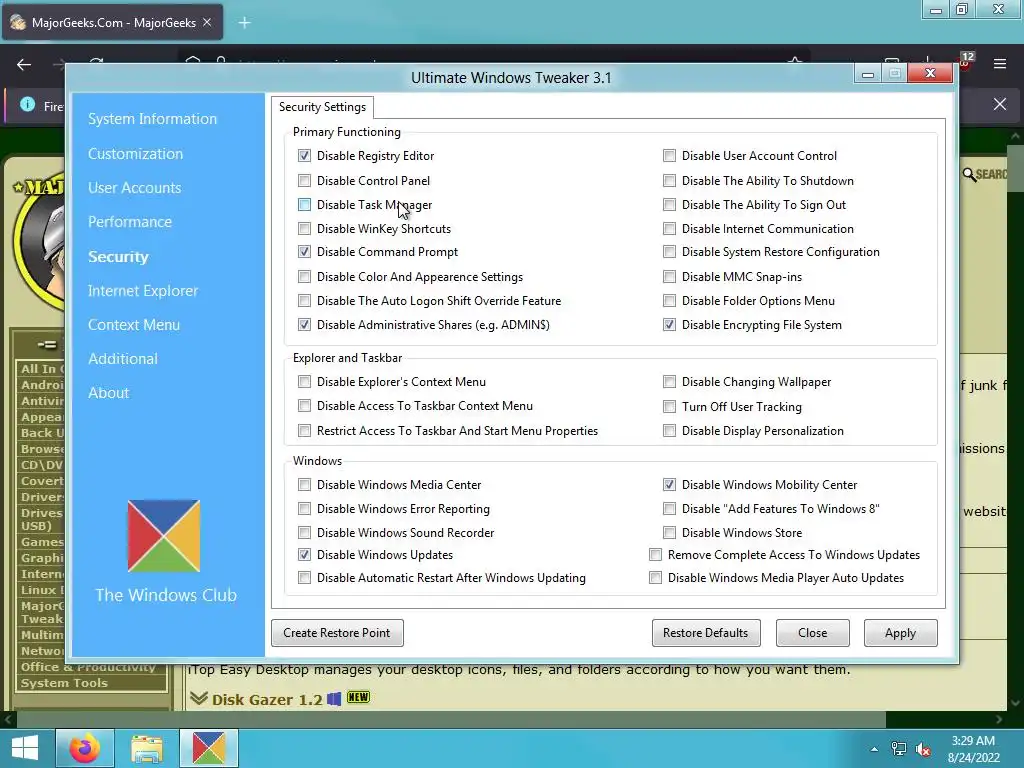Viewport: 1024px width, 768px height.
Task: Uncheck Disable Encrypting File System
Action: click(x=669, y=325)
